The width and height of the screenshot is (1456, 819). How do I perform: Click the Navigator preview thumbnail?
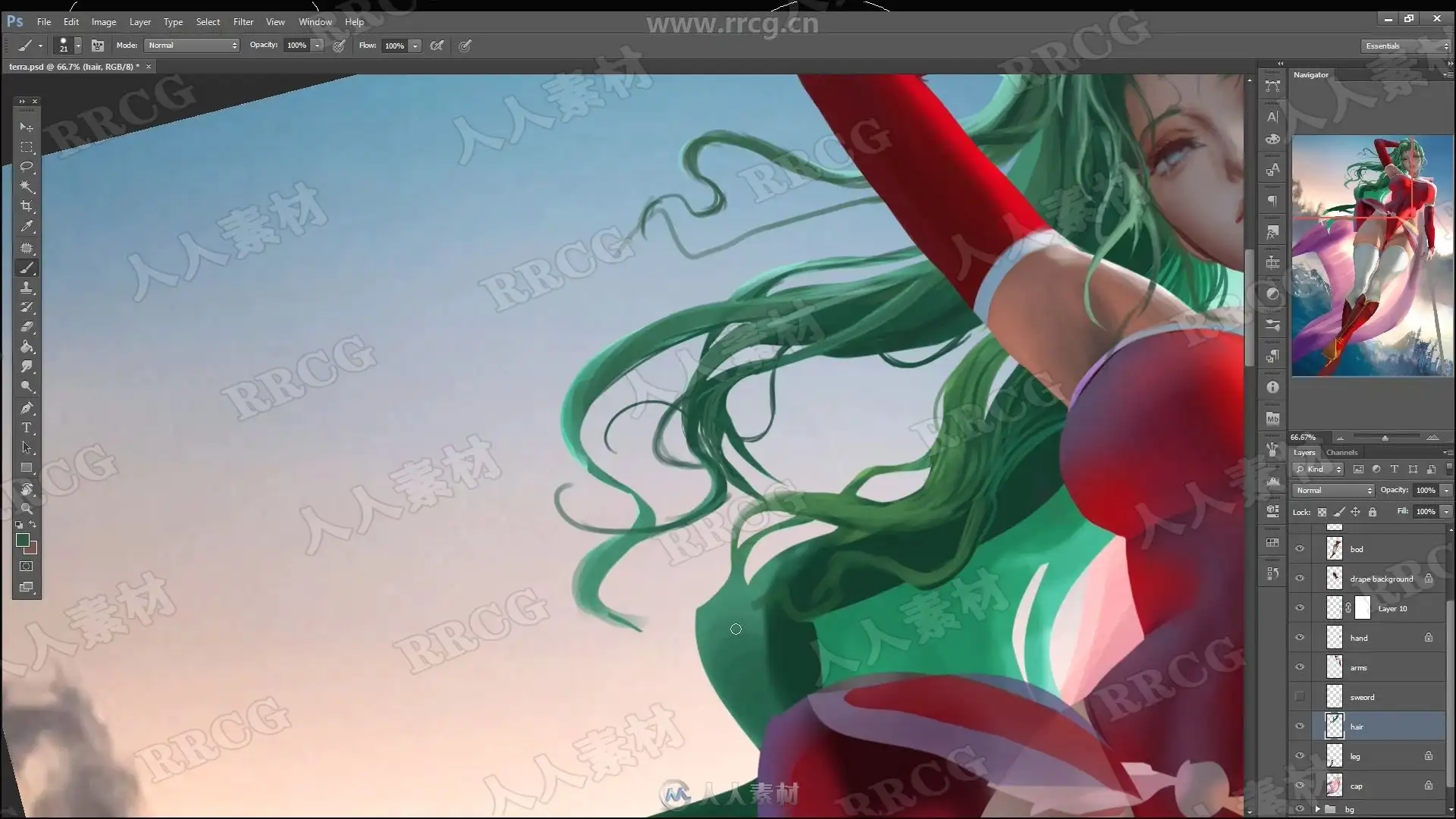coord(1372,256)
